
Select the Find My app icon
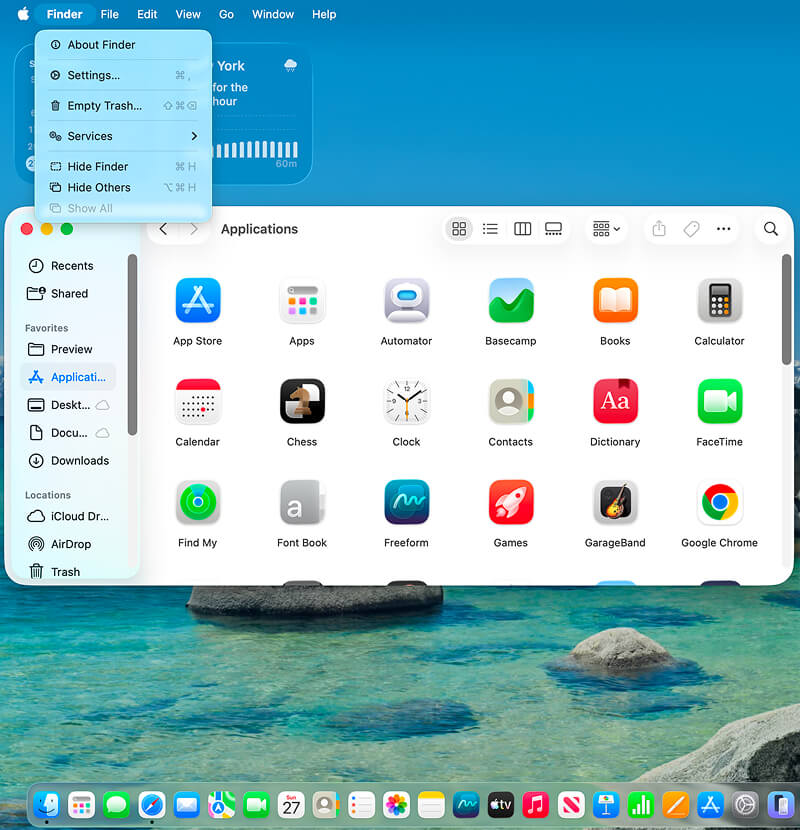click(197, 502)
